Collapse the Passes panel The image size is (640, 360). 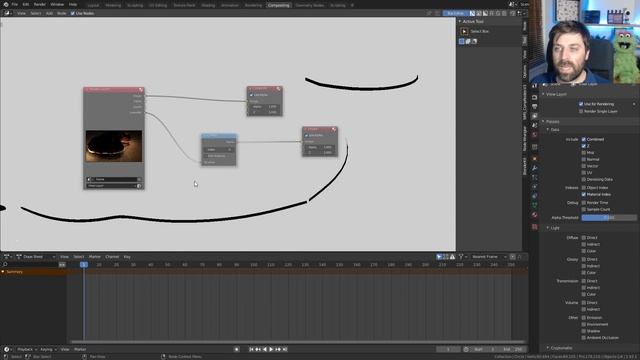pyautogui.click(x=543, y=122)
